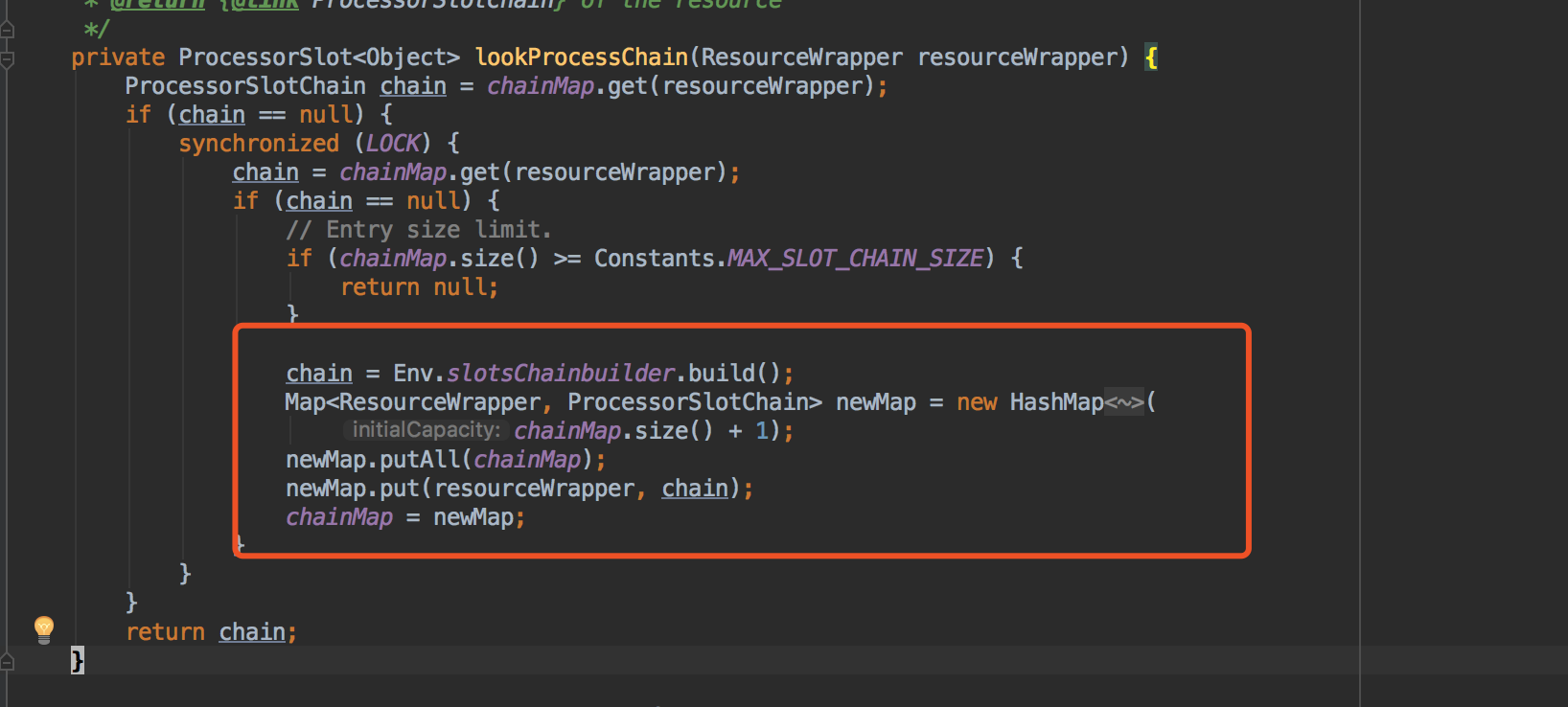Click MAX_SLOT_CHAIN_SIZE constant
This screenshot has width=1568, height=707.
point(855,259)
